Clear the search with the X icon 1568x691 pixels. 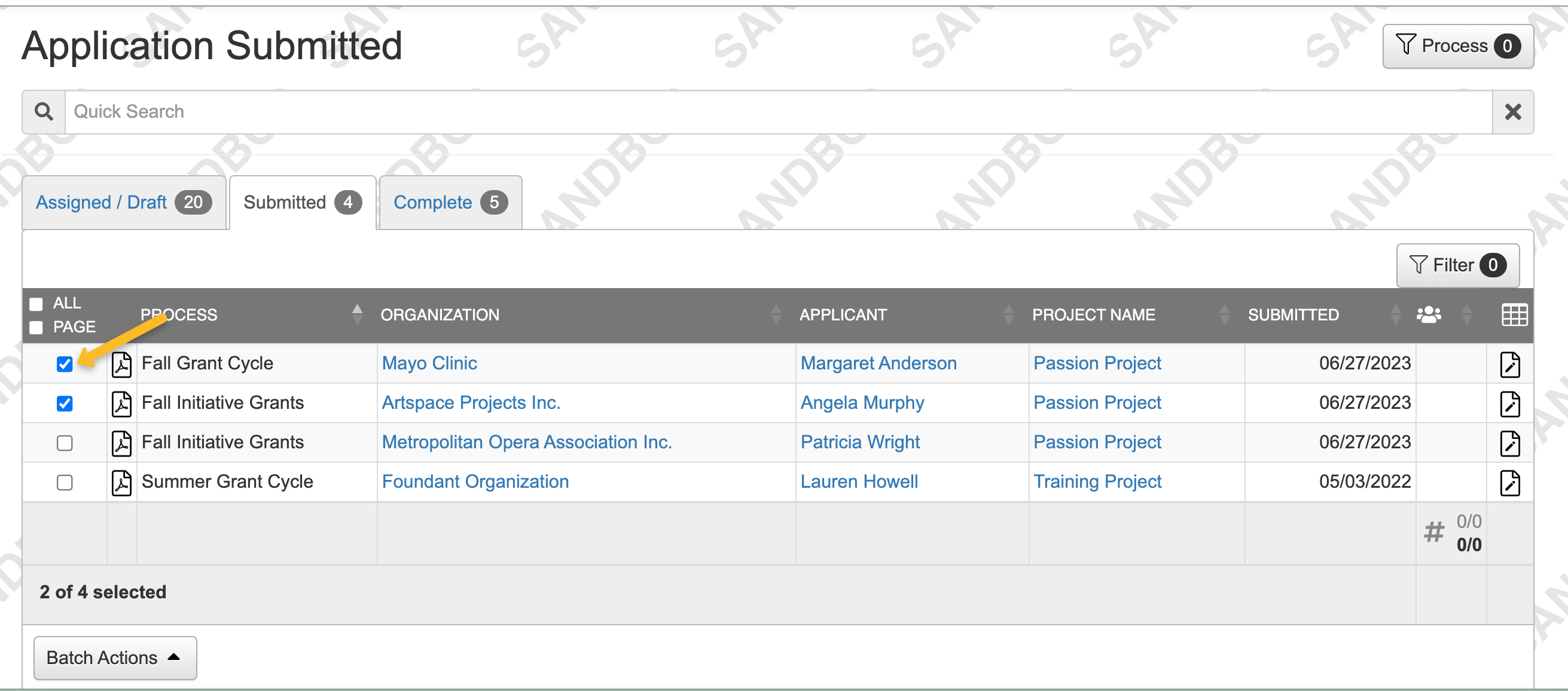1512,111
